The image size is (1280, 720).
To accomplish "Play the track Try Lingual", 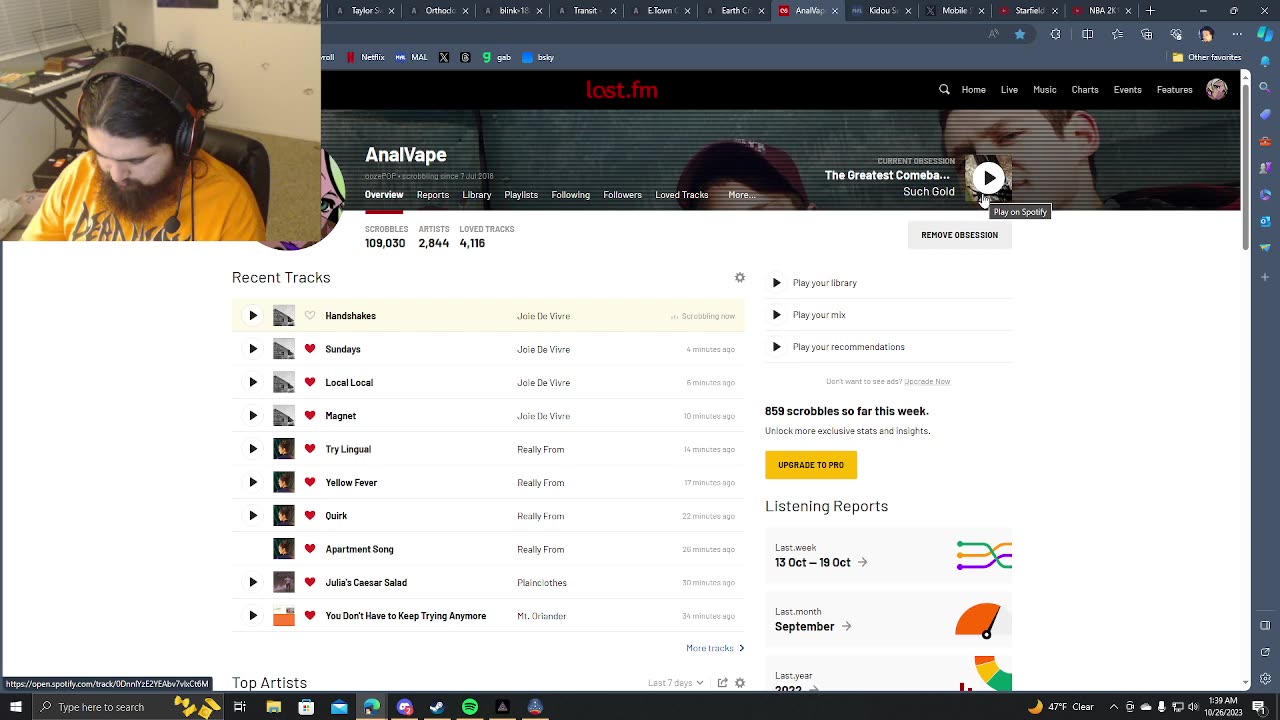I will (x=253, y=449).
